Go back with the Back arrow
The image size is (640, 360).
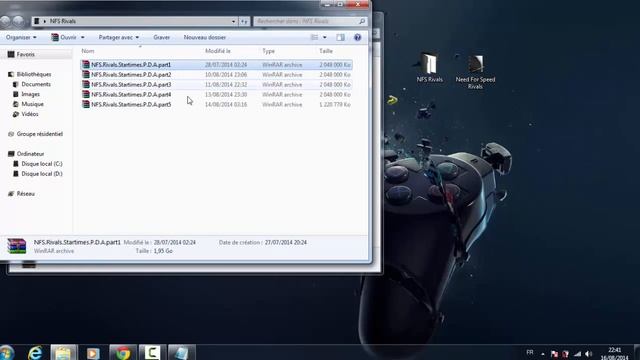coord(5,21)
